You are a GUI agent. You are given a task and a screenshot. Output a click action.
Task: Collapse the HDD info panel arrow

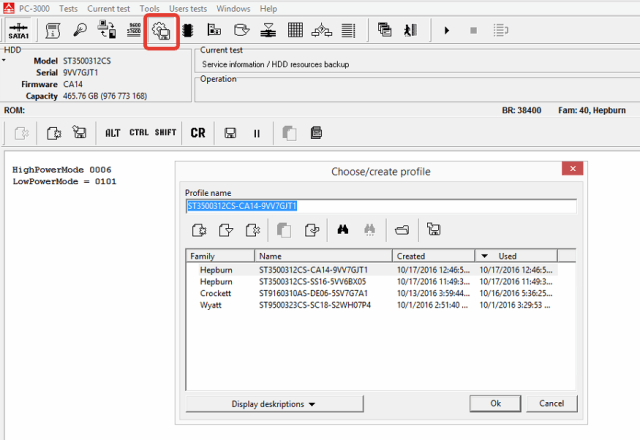[x=5, y=60]
